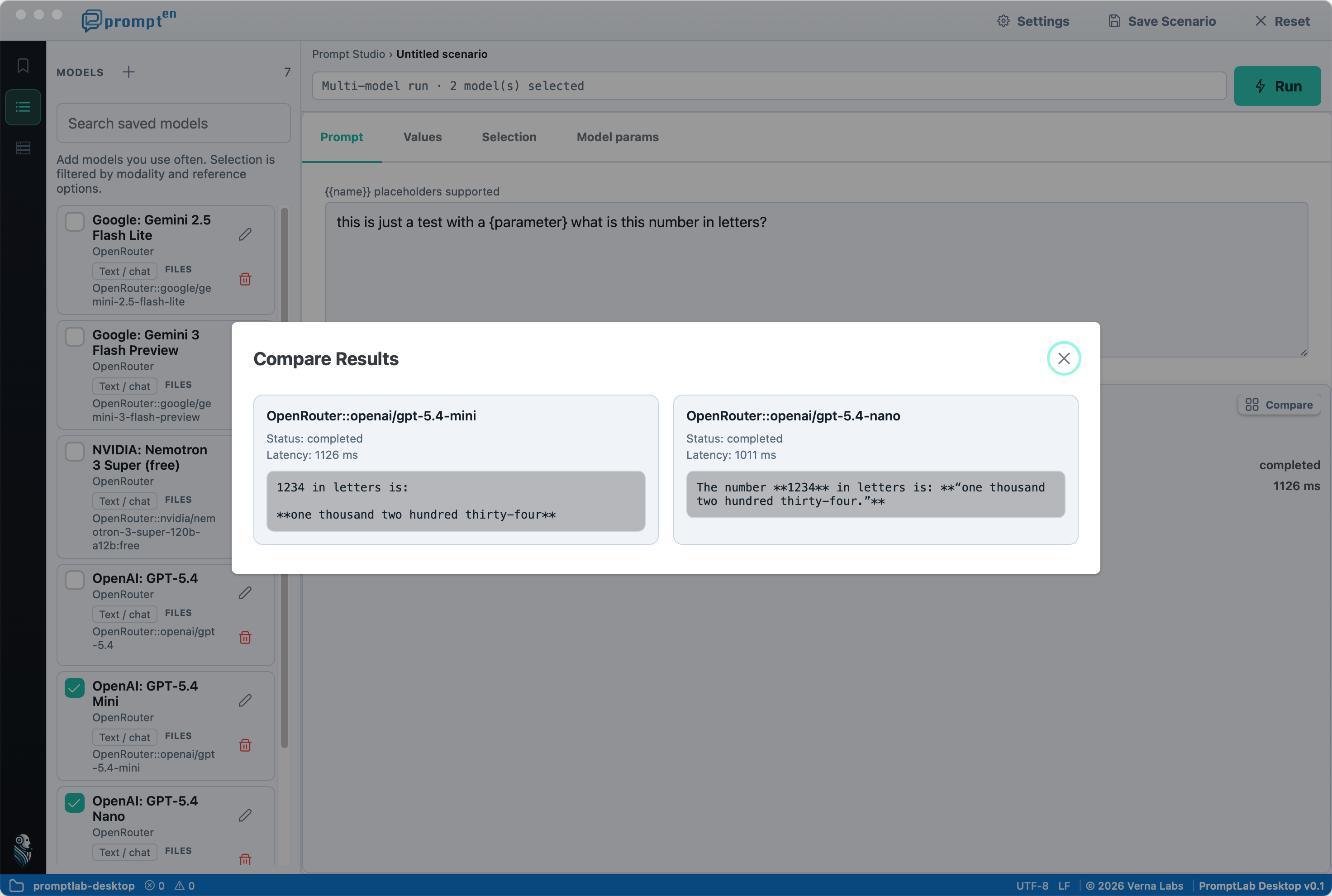
Task: Click the gpt-5.4-nano result output text
Action: [x=875, y=494]
